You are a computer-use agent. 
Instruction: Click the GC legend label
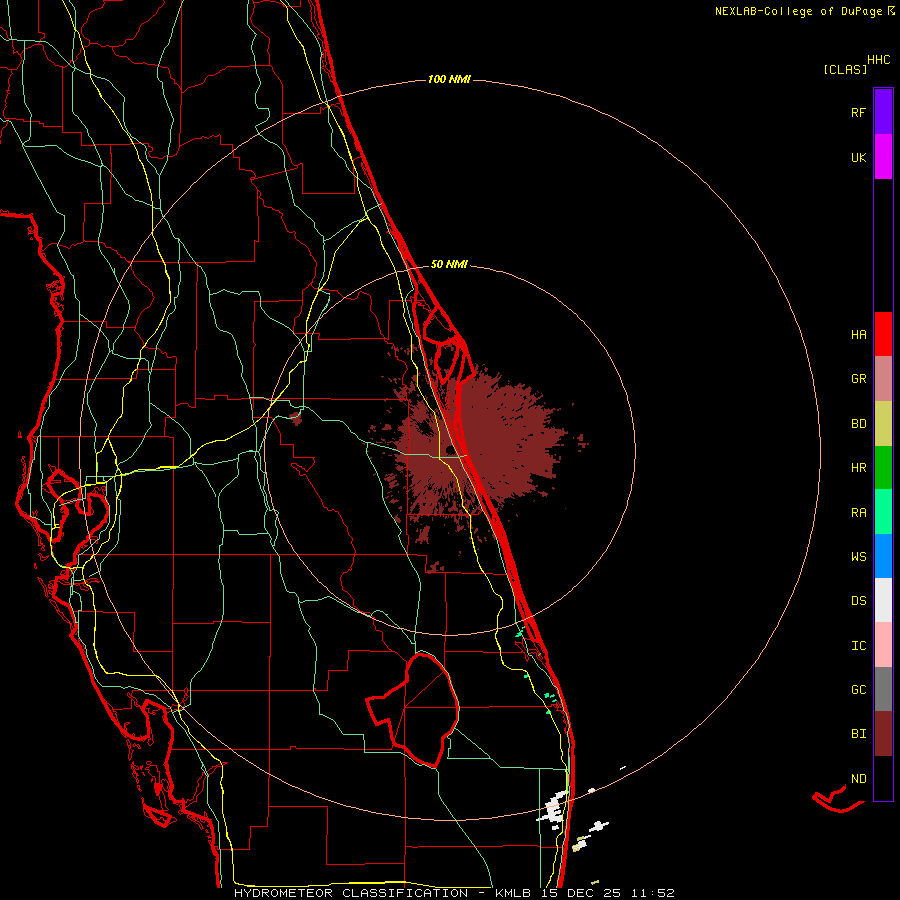[858, 690]
